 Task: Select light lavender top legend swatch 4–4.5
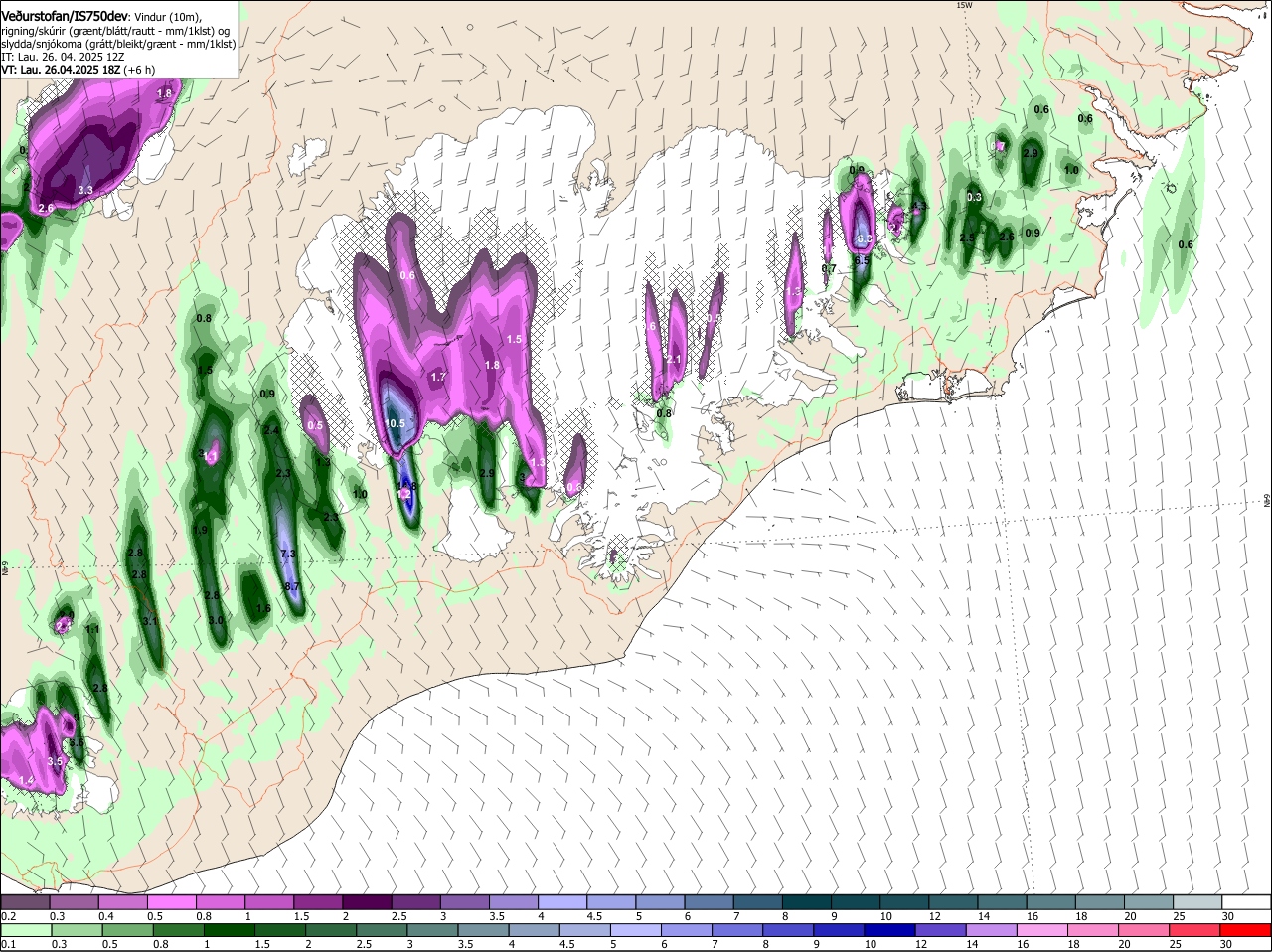click(563, 901)
